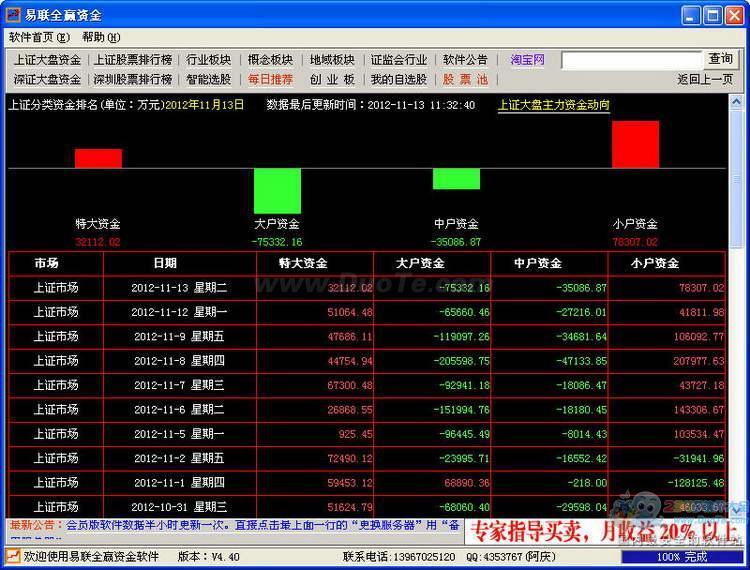This screenshot has width=750, height=570.
Task: Click the 中户资金 column header
Action: click(538, 263)
